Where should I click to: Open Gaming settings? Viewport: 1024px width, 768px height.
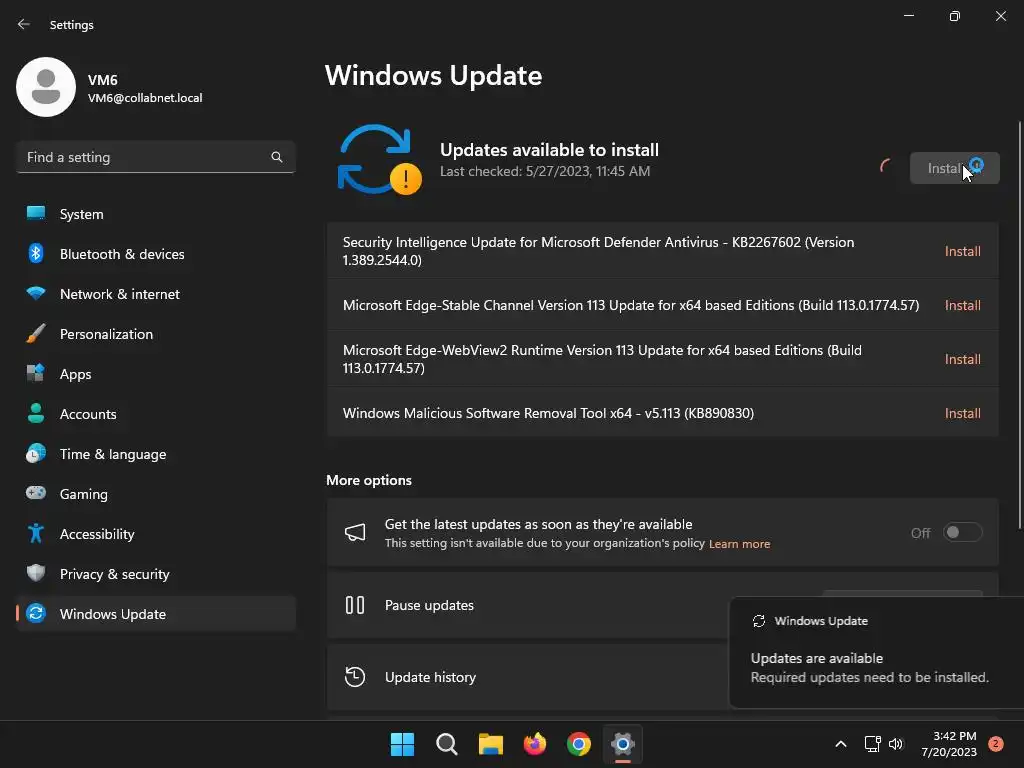(156, 493)
